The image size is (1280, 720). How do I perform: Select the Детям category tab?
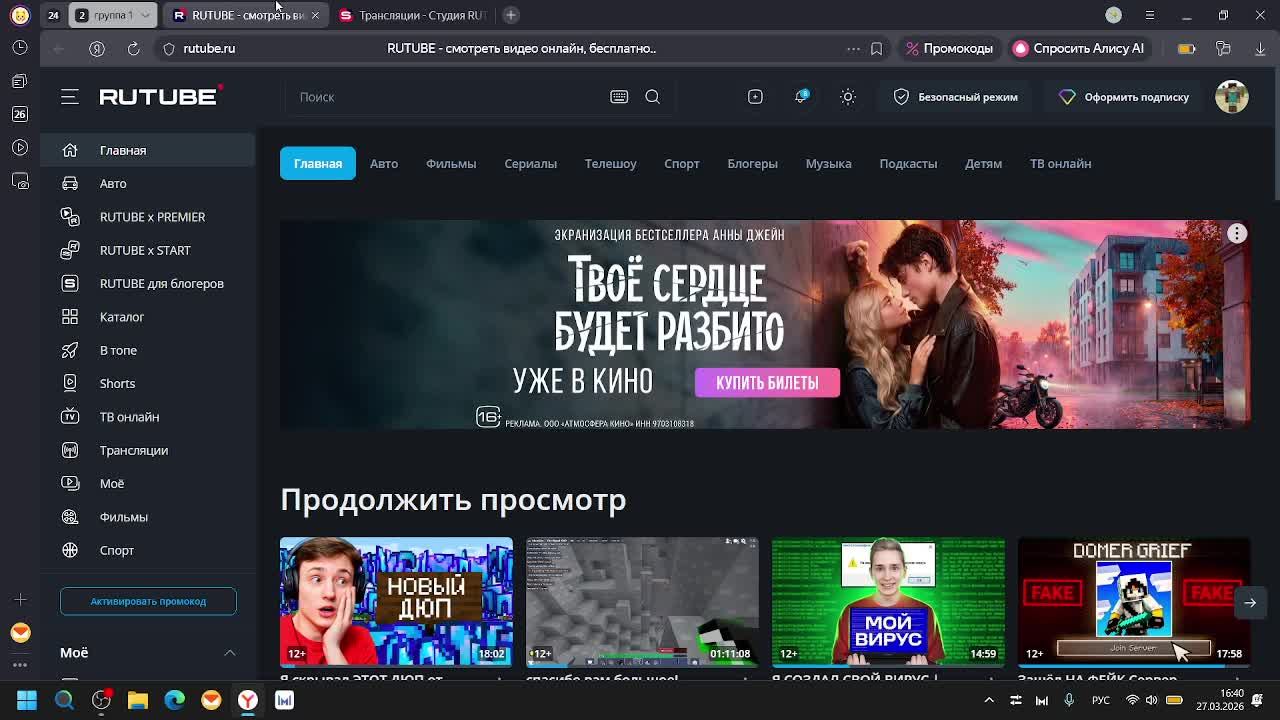point(983,163)
